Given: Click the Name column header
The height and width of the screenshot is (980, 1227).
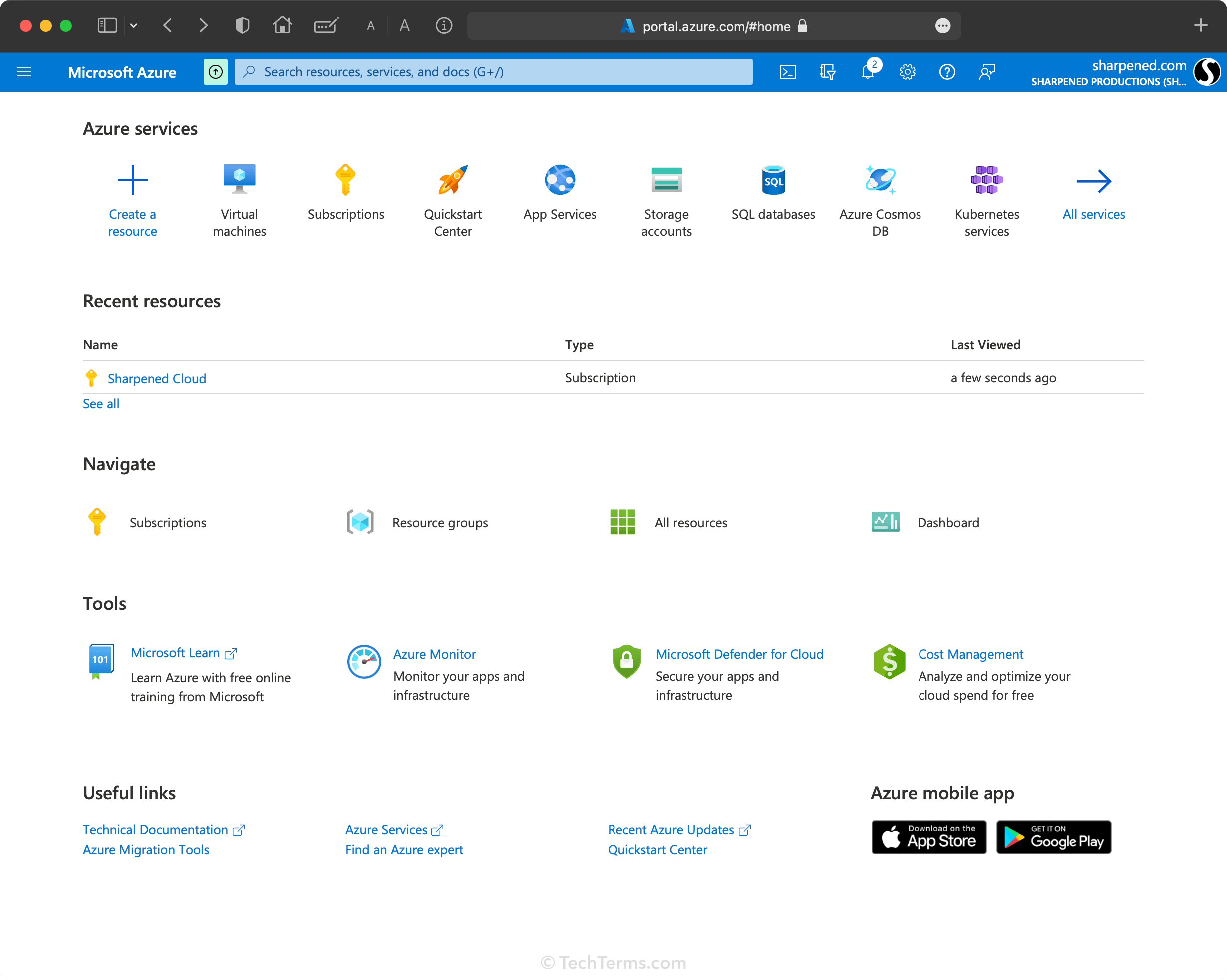Looking at the screenshot, I should point(100,345).
